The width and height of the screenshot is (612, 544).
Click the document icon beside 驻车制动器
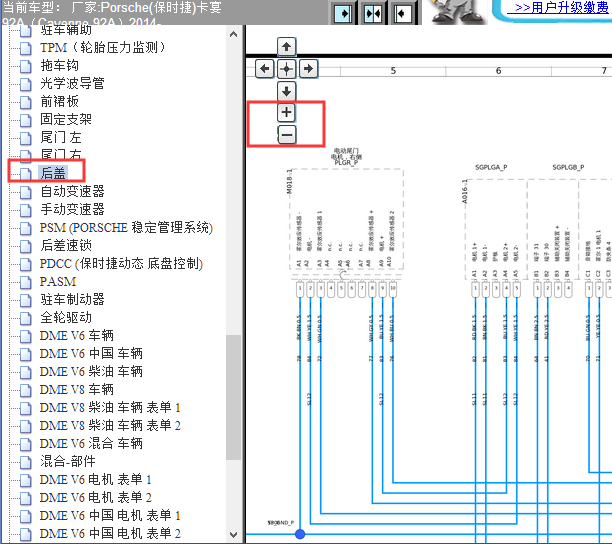tap(26, 300)
